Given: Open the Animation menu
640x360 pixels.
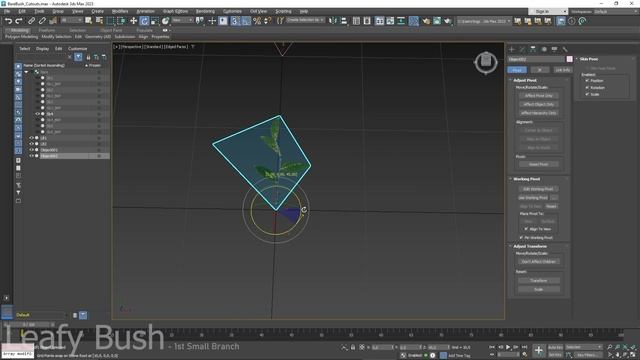Looking at the screenshot, I should (145, 11).
